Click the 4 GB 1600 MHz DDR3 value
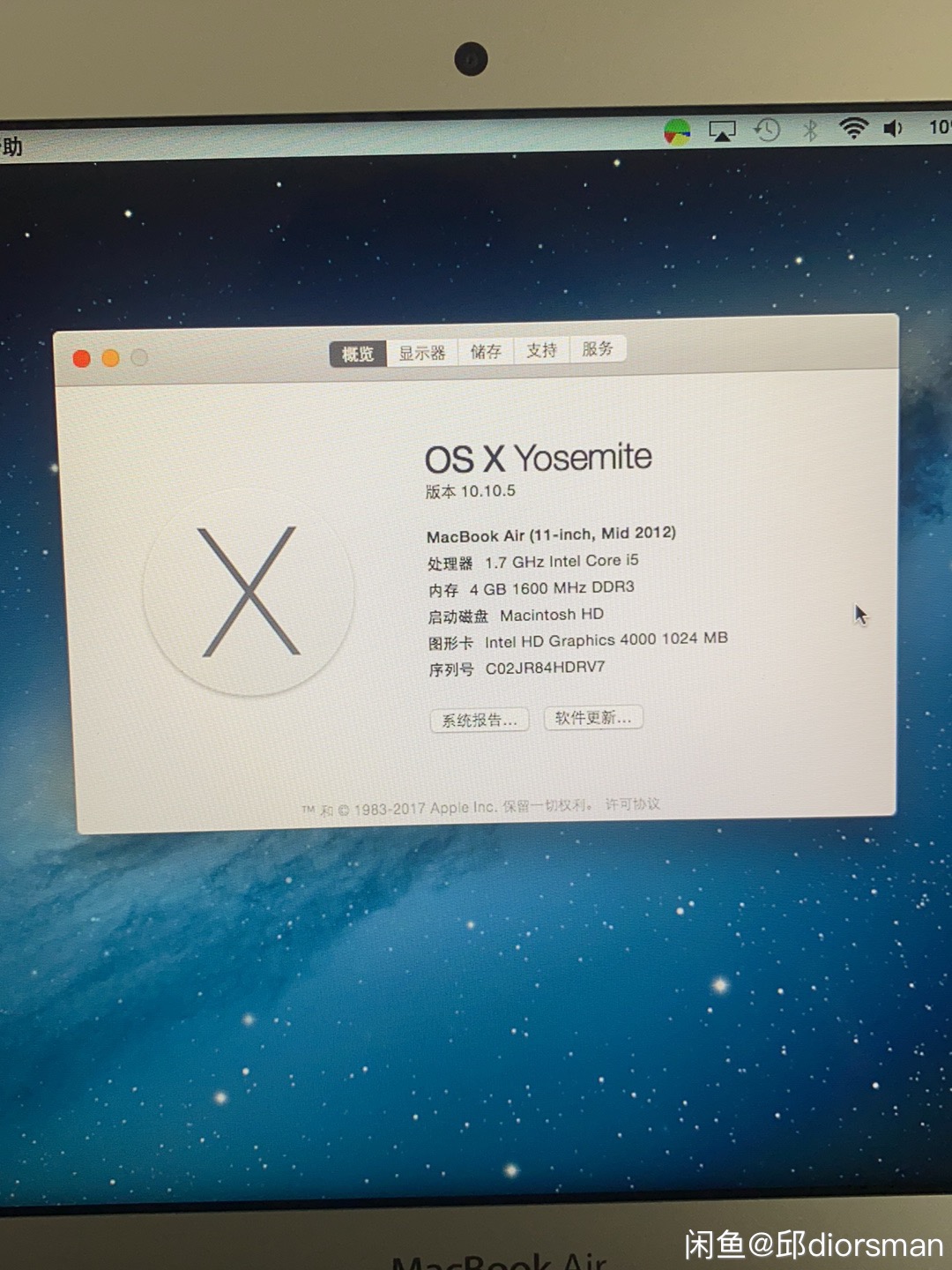Viewport: 952px width, 1270px height. (x=552, y=588)
